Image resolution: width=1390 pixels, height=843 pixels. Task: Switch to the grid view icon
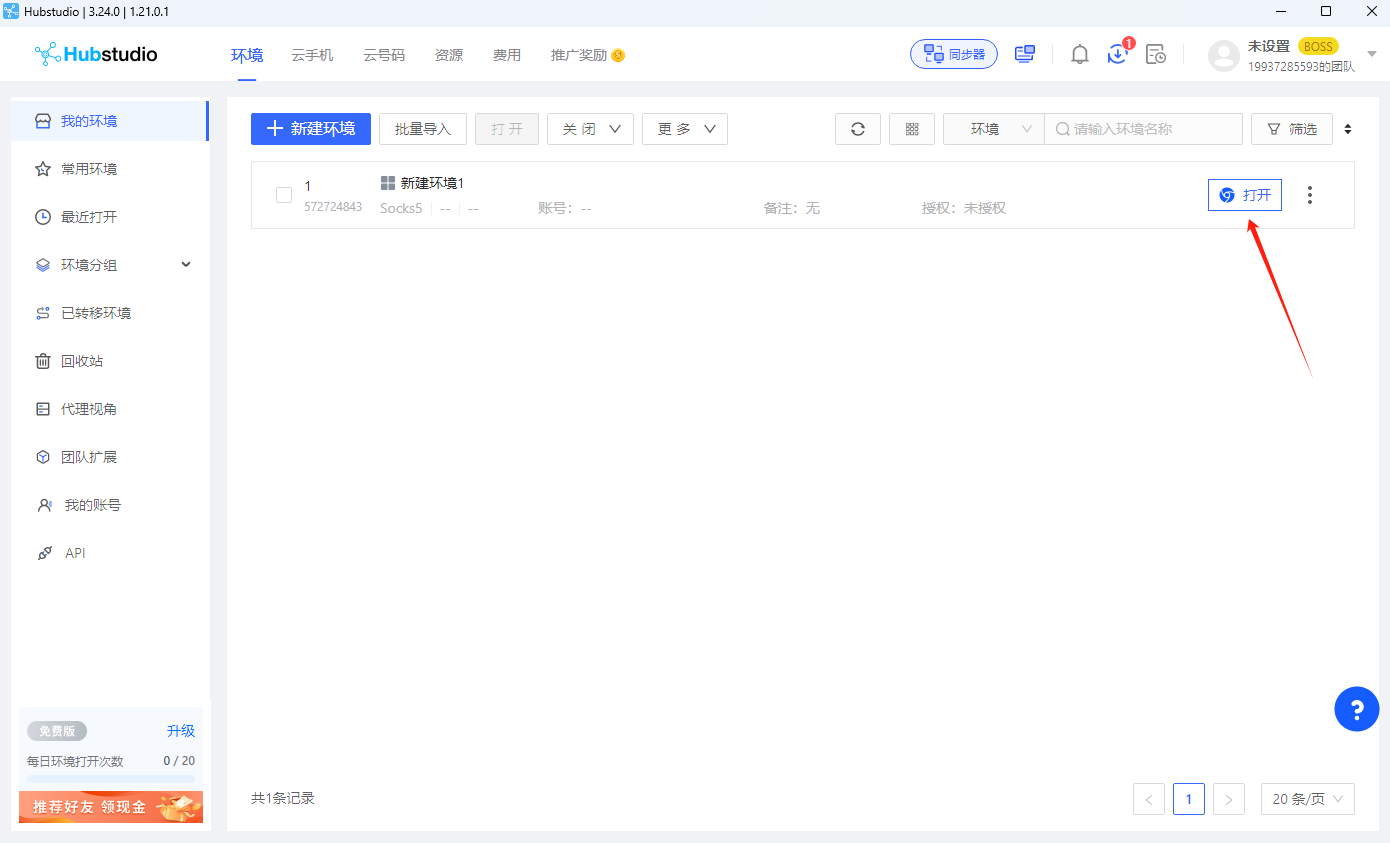coord(912,129)
